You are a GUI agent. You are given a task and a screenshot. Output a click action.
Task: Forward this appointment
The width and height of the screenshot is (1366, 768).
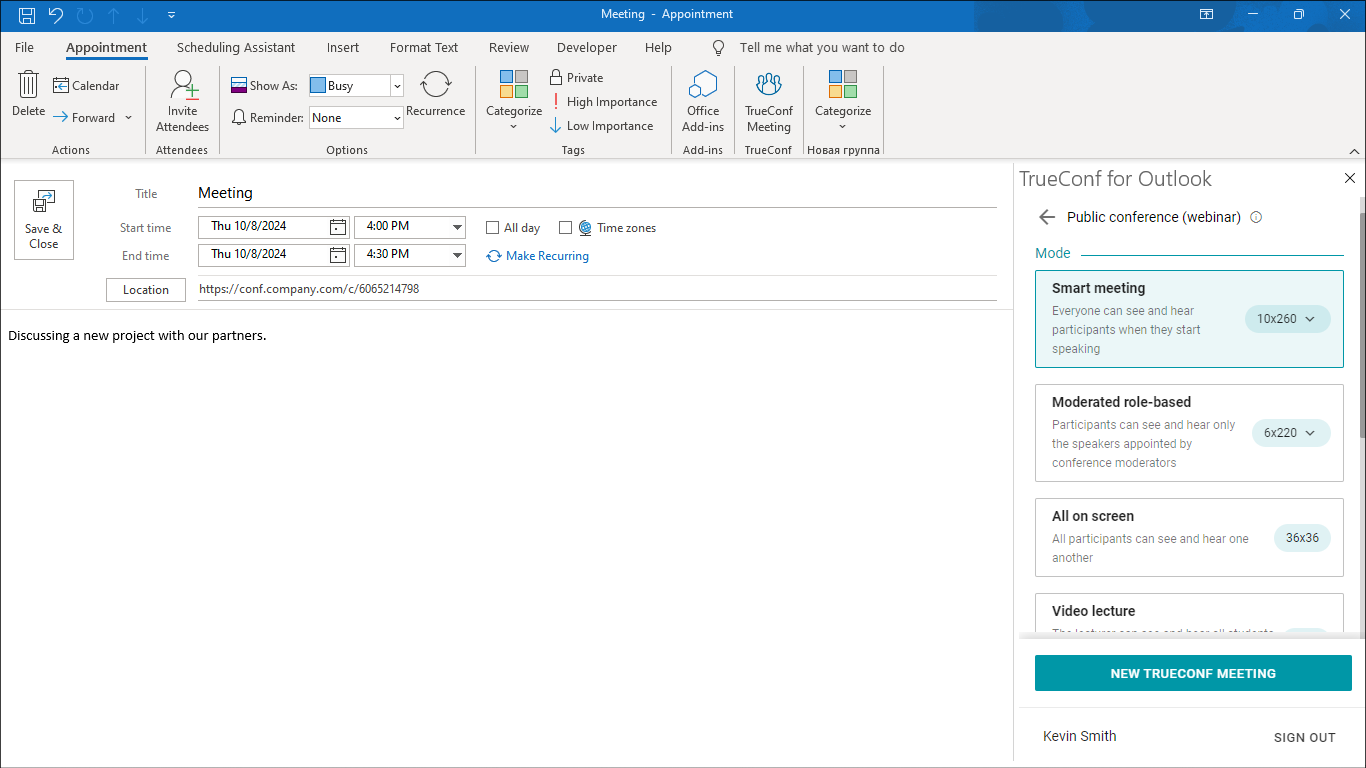(x=84, y=118)
